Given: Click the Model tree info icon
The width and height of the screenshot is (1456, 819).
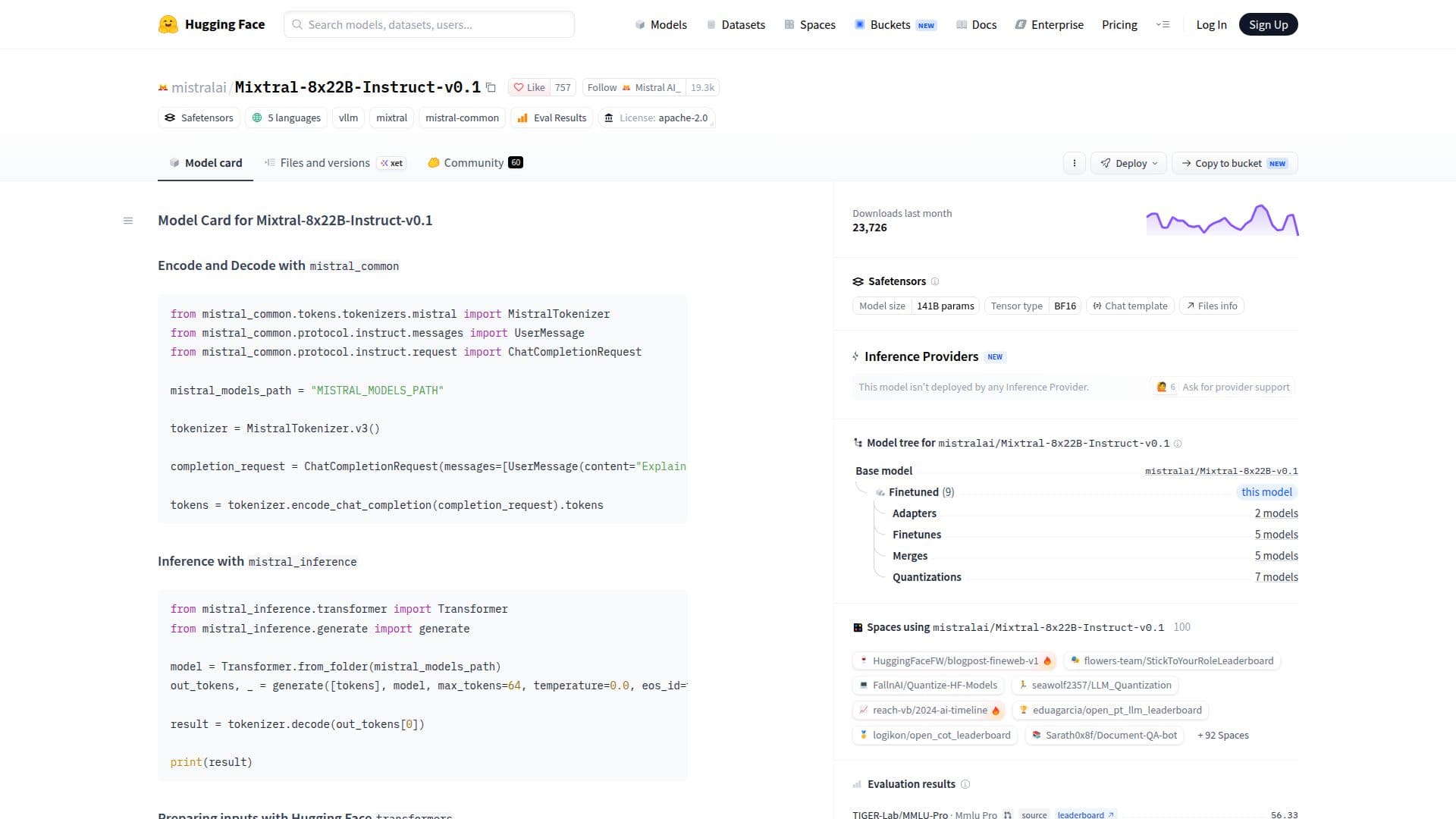Looking at the screenshot, I should (1178, 444).
